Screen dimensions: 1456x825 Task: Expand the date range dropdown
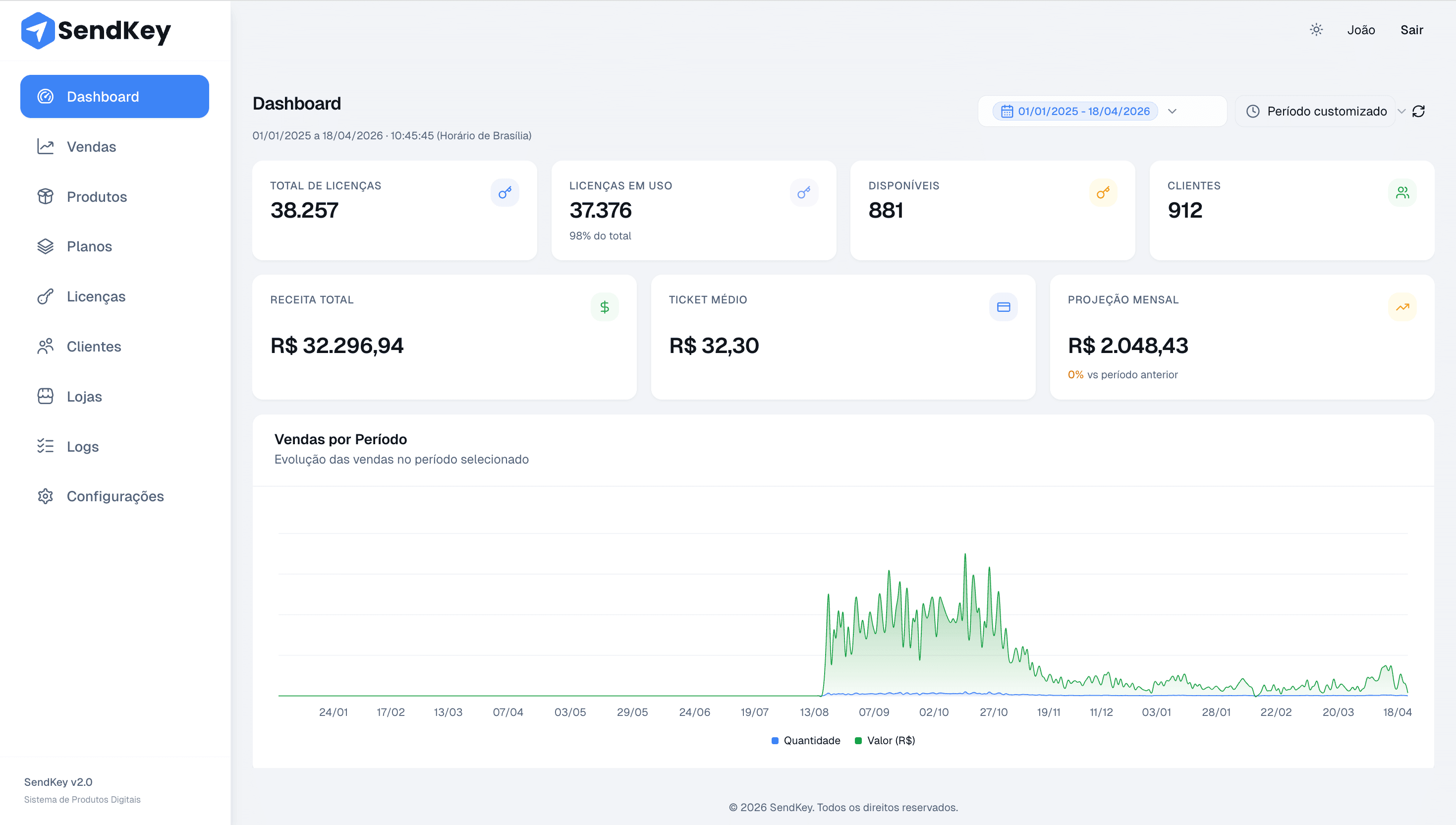click(1172, 111)
